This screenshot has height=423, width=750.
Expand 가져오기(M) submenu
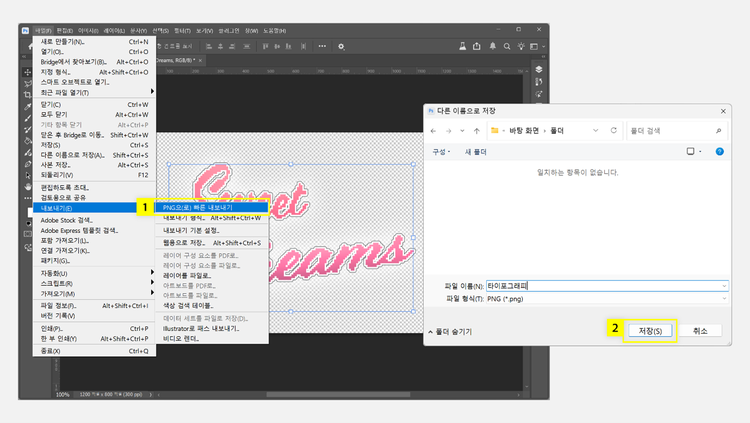coord(94,293)
